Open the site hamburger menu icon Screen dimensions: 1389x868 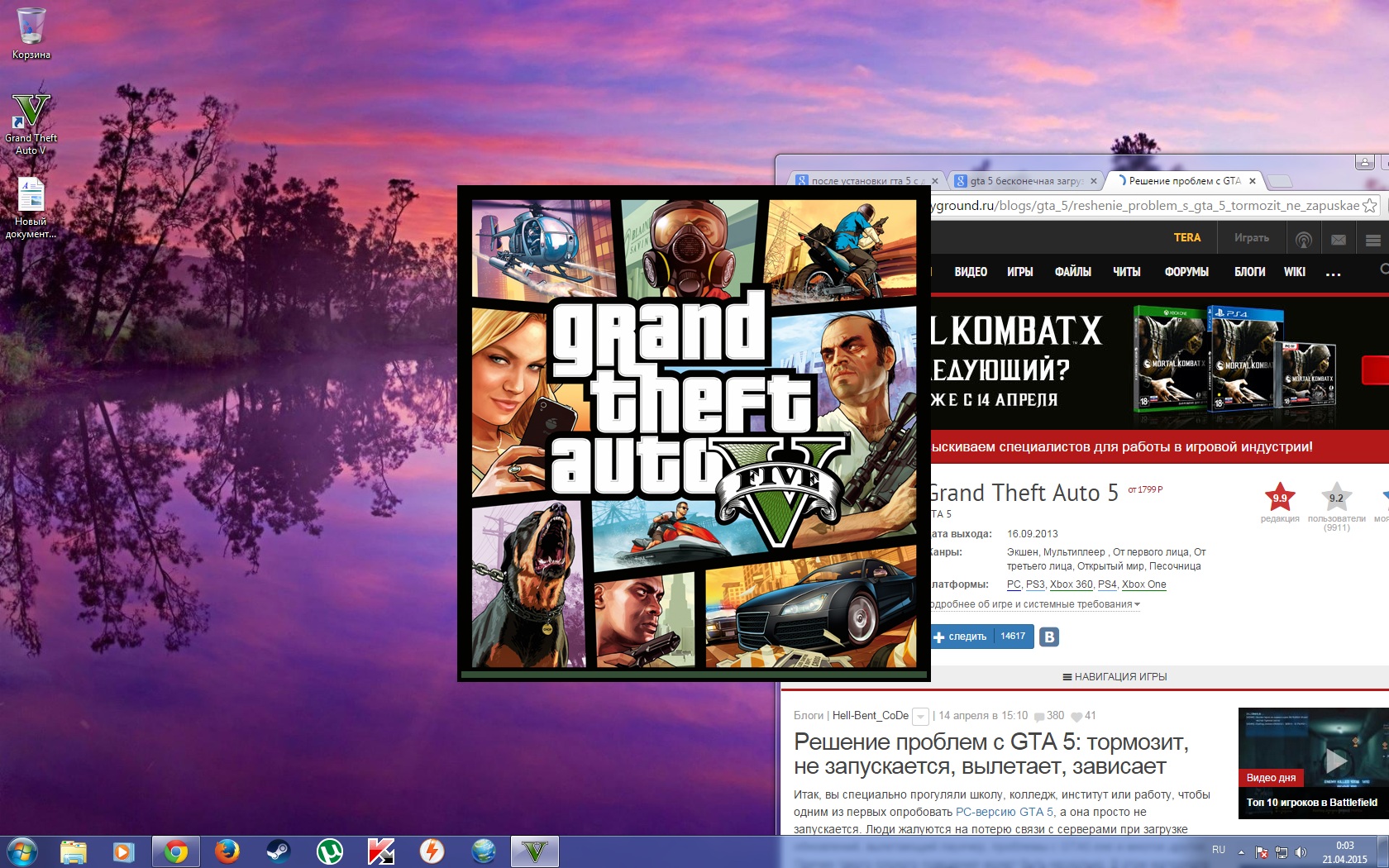1373,240
